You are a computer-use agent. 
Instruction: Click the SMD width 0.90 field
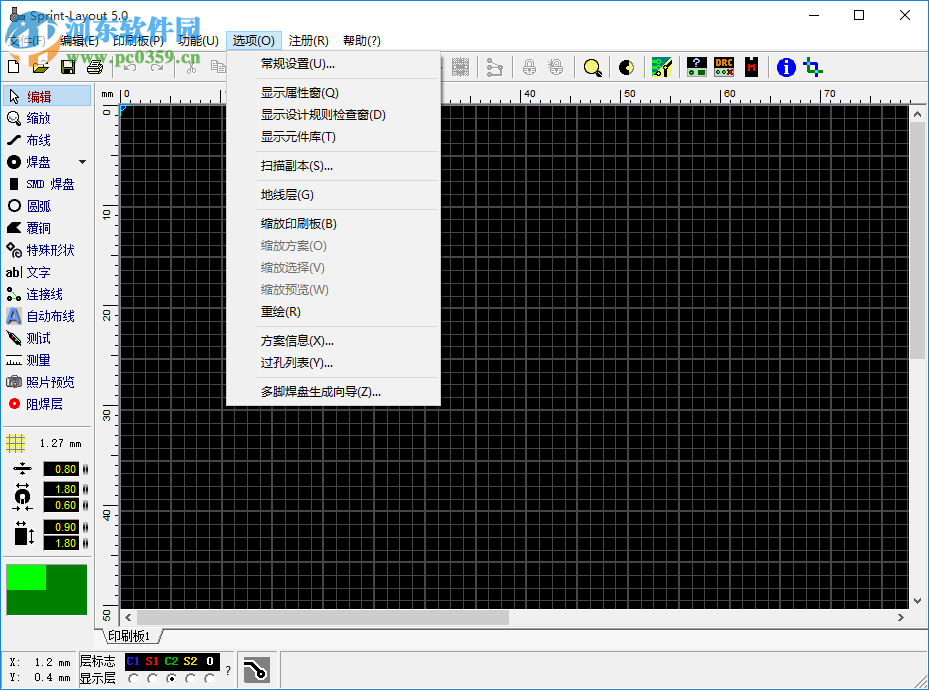click(x=61, y=527)
